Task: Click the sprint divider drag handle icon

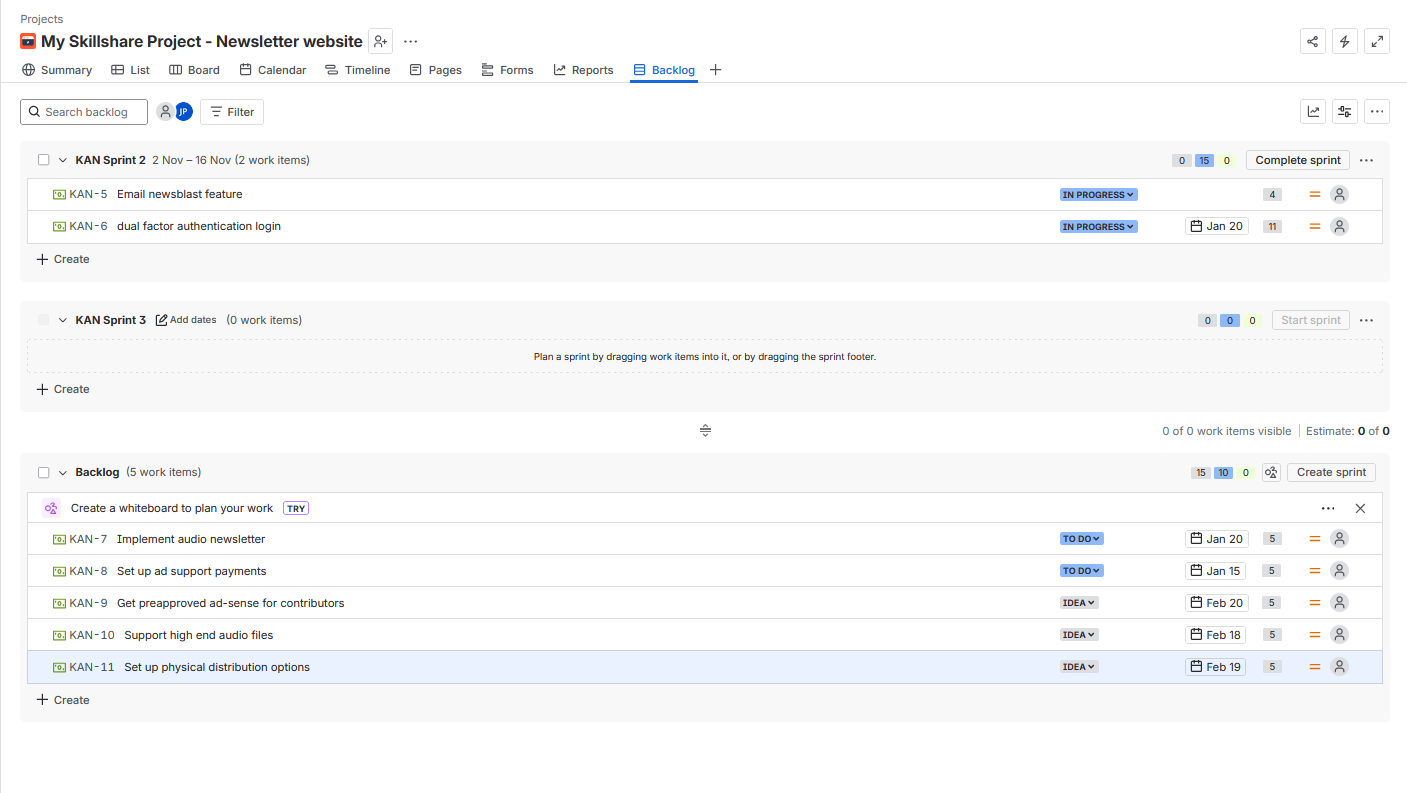Action: 705,431
